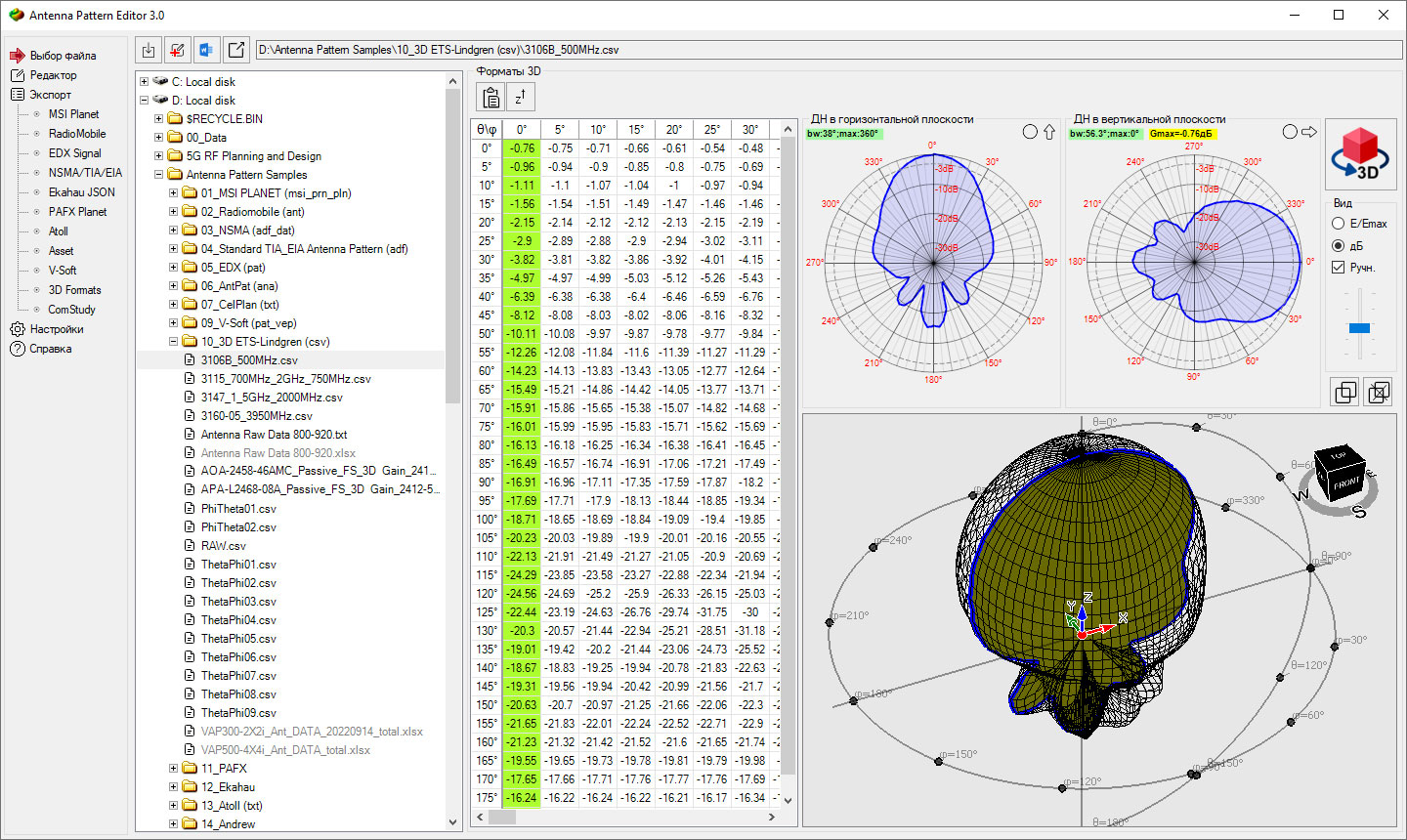Expand the C: Local disk tree node
This screenshot has height=840, width=1407.
(x=145, y=82)
